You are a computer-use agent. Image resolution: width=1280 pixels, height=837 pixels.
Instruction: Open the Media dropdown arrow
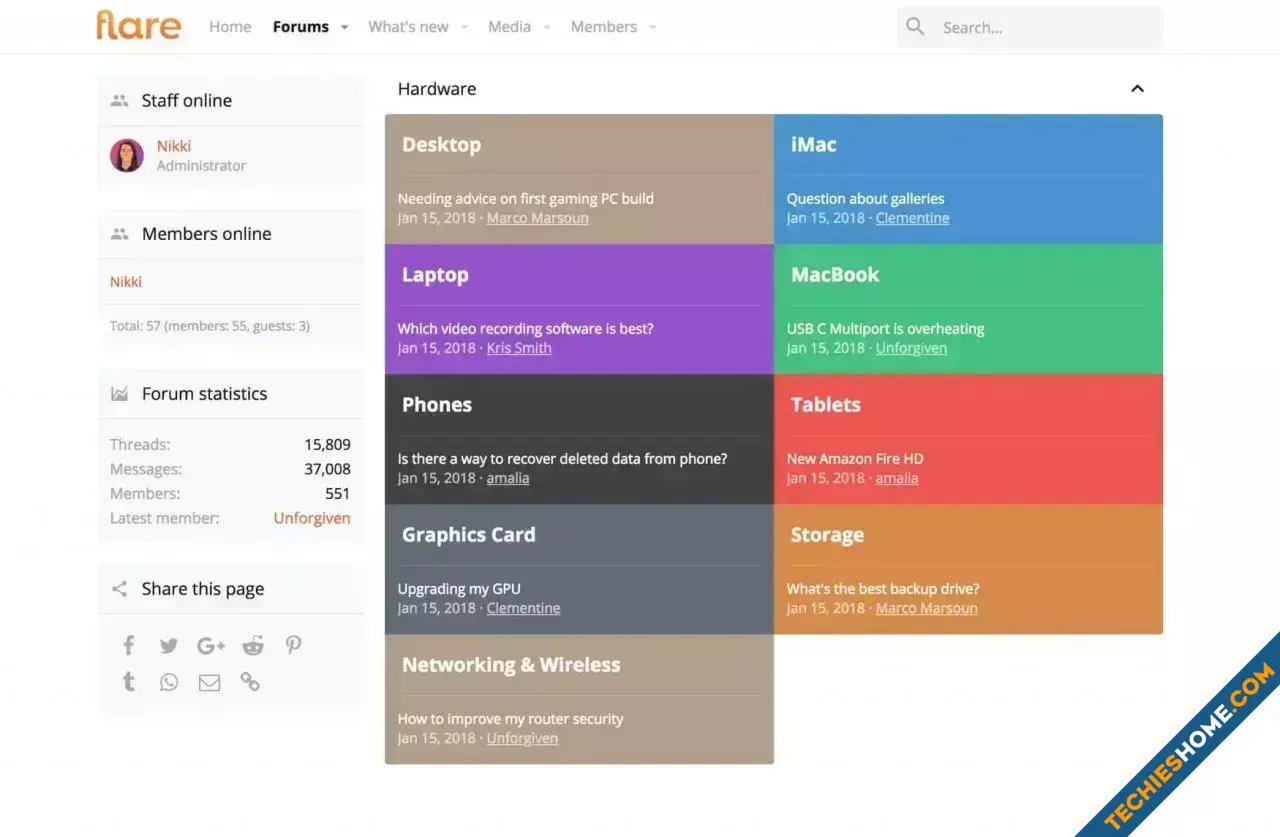[547, 28]
